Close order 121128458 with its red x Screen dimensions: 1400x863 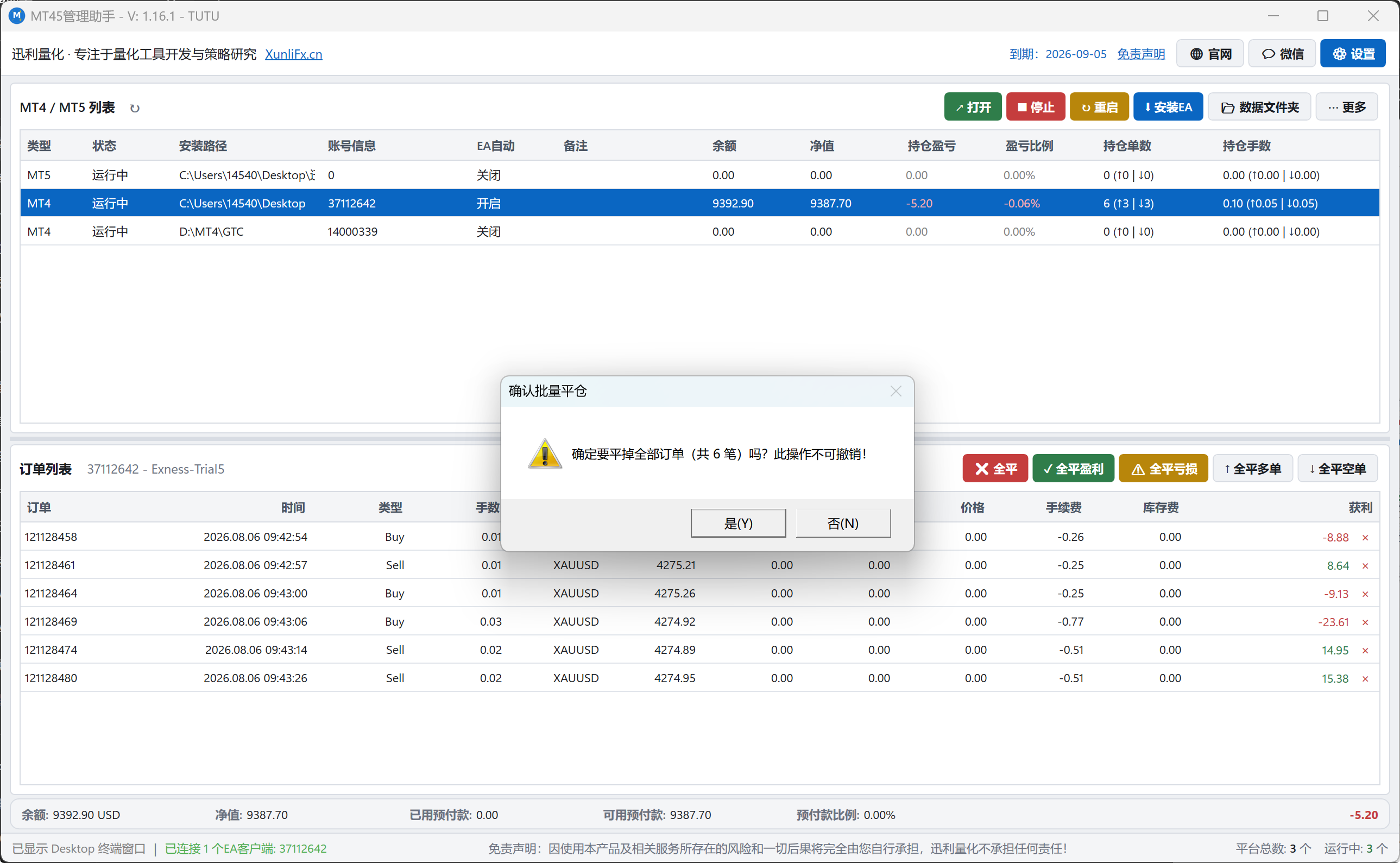coord(1365,538)
